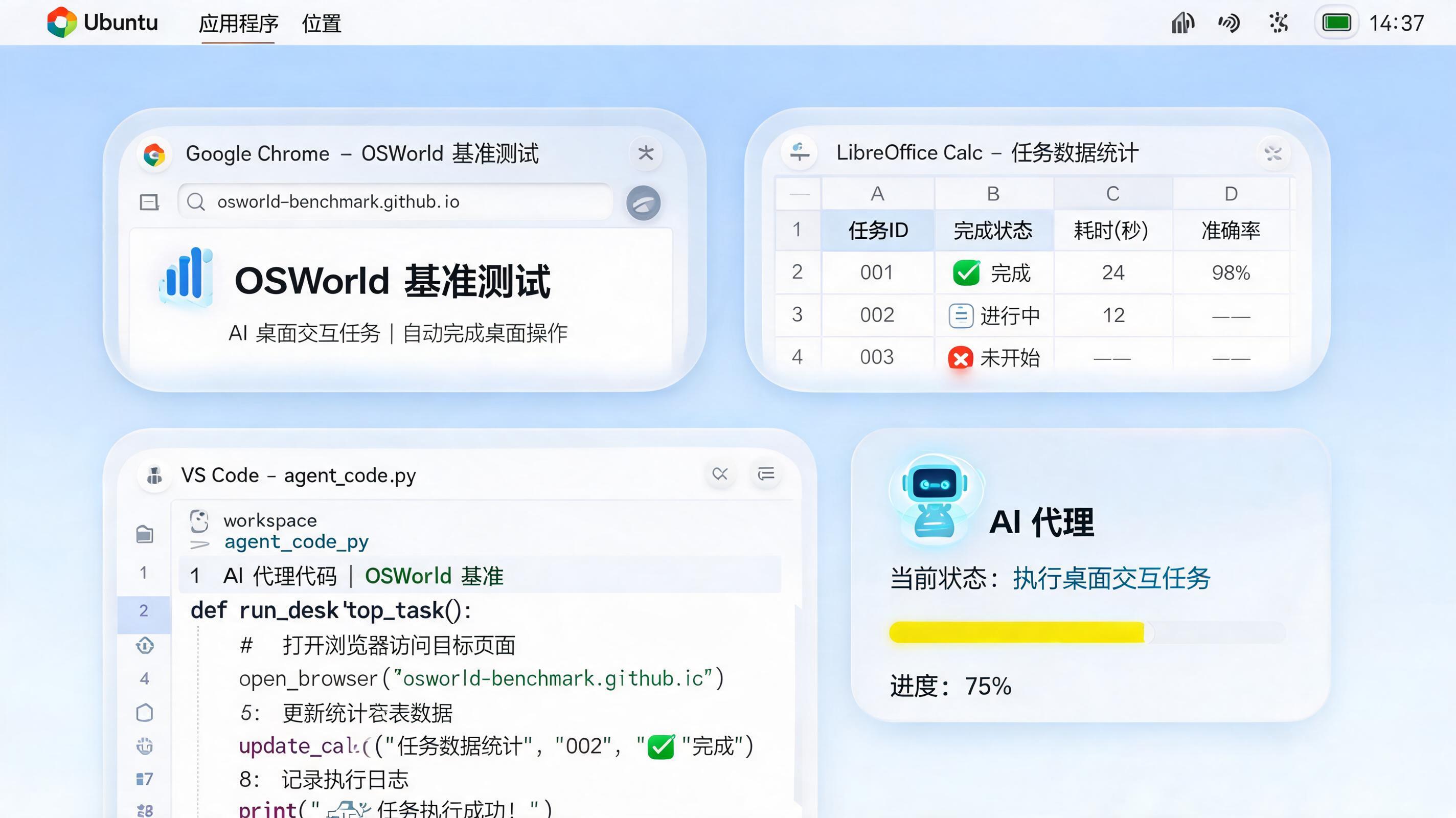Image resolution: width=1456 pixels, height=818 pixels.
Task: Expand the agent_code_py breadcrumb arrow
Action: pos(199,544)
